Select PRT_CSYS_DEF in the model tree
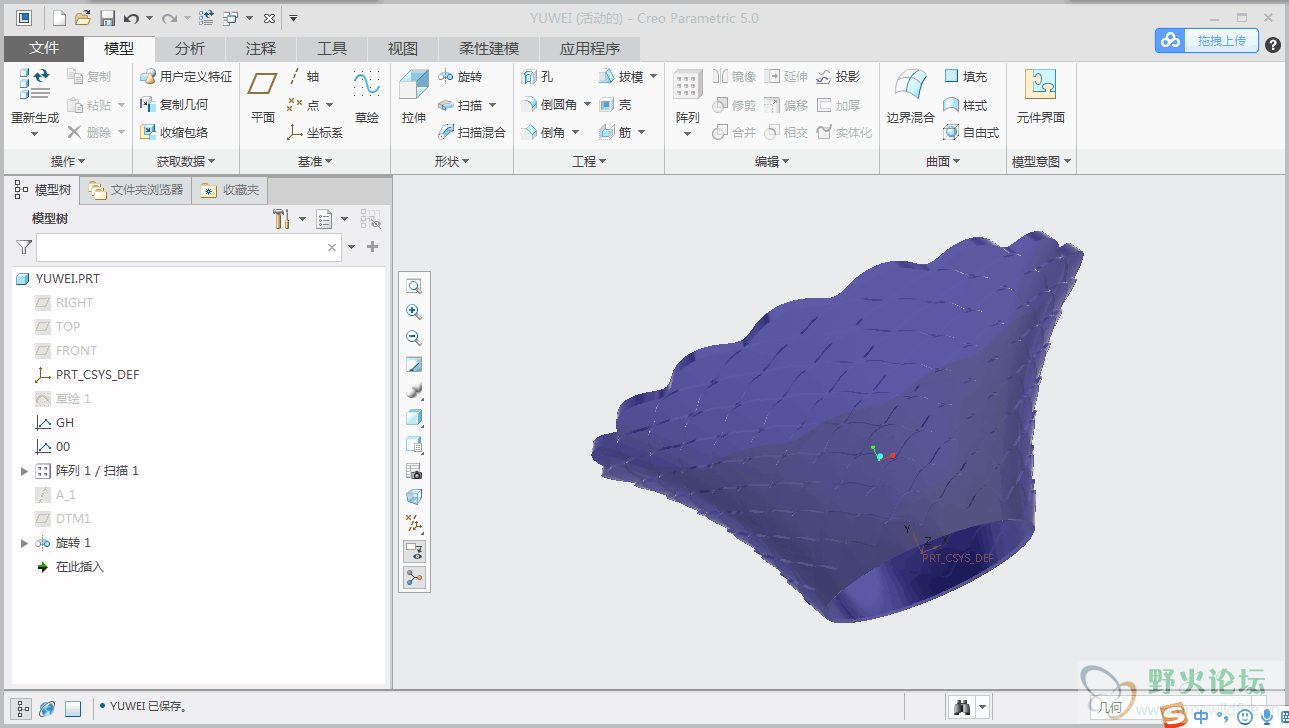The width and height of the screenshot is (1289, 728). tap(97, 375)
